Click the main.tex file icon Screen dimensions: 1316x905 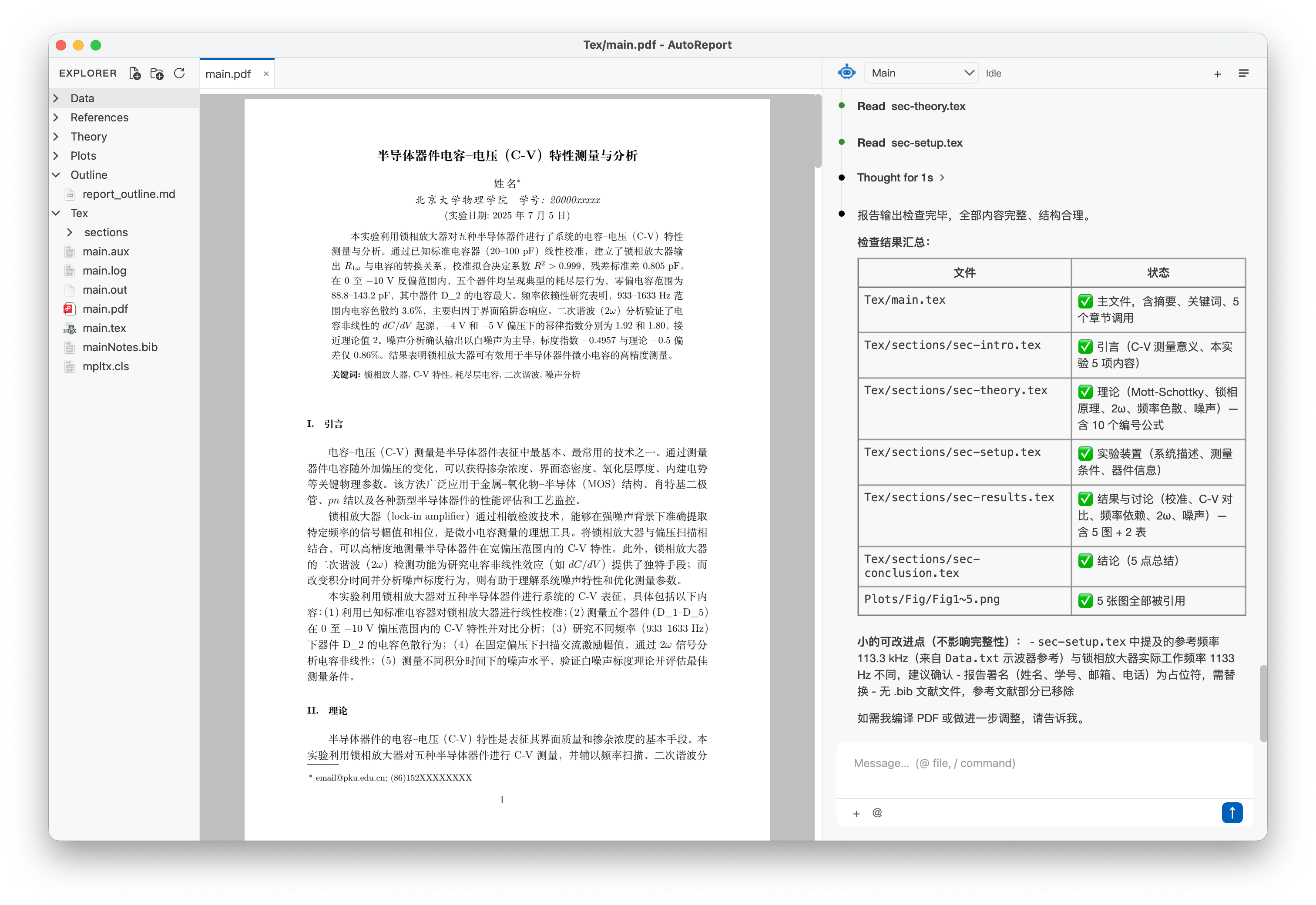click(69, 328)
